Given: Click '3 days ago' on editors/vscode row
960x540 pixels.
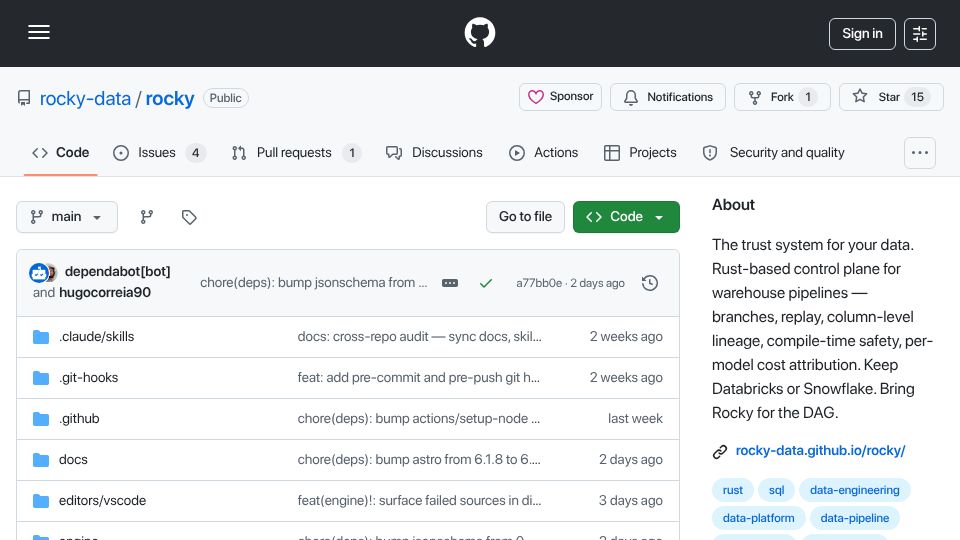Looking at the screenshot, I should tap(631, 500).
